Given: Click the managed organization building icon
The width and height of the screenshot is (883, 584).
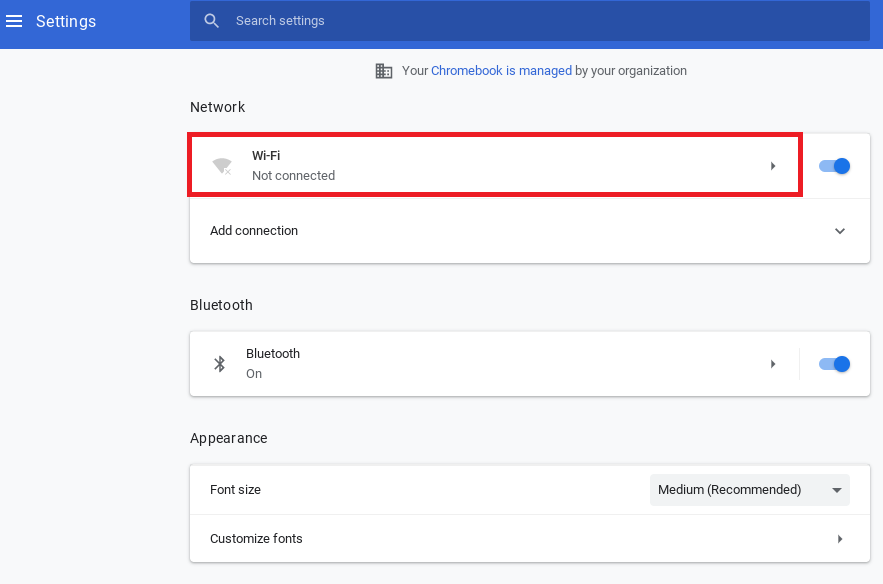Looking at the screenshot, I should 383,71.
